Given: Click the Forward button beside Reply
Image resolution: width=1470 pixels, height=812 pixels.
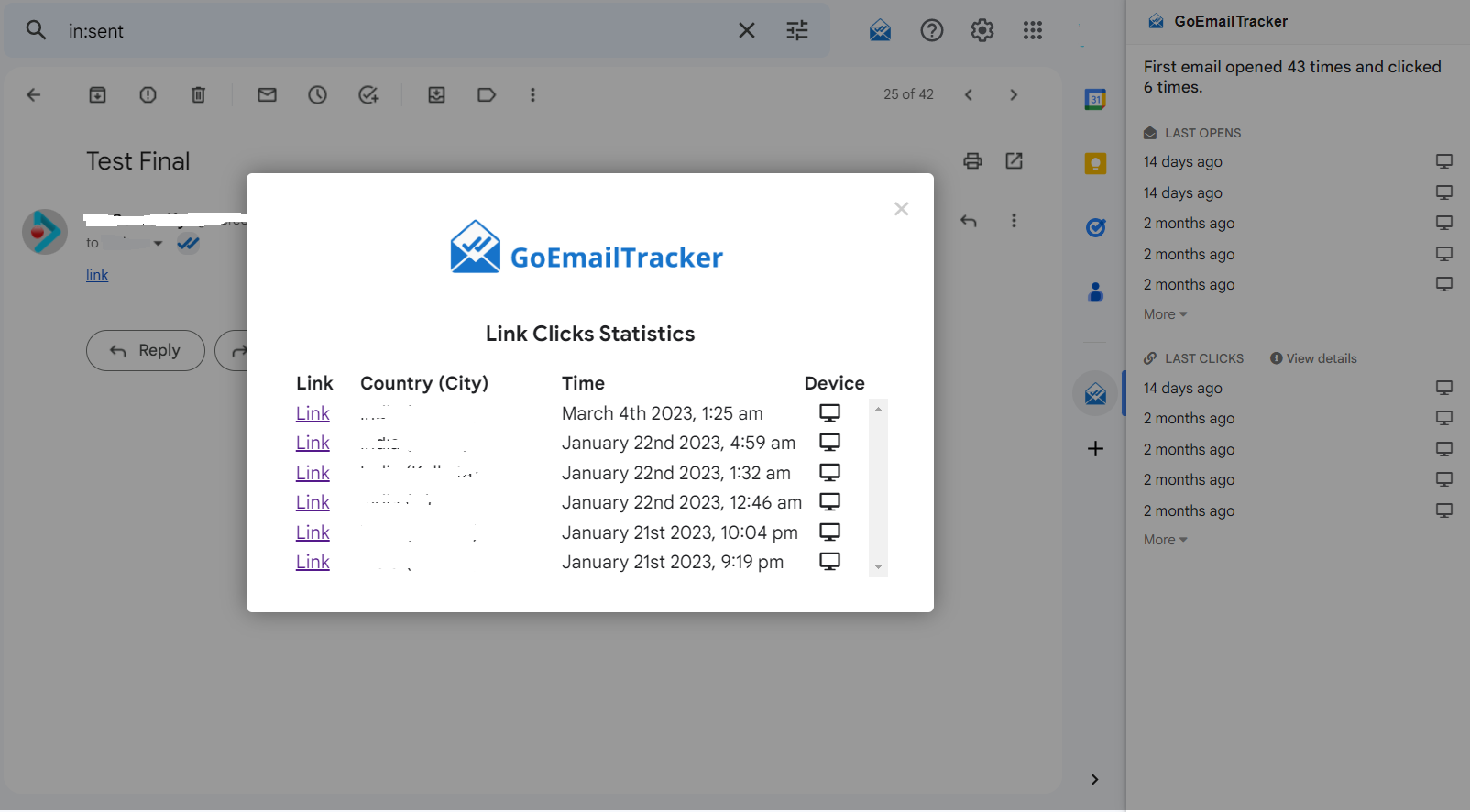Looking at the screenshot, I should click(232, 350).
